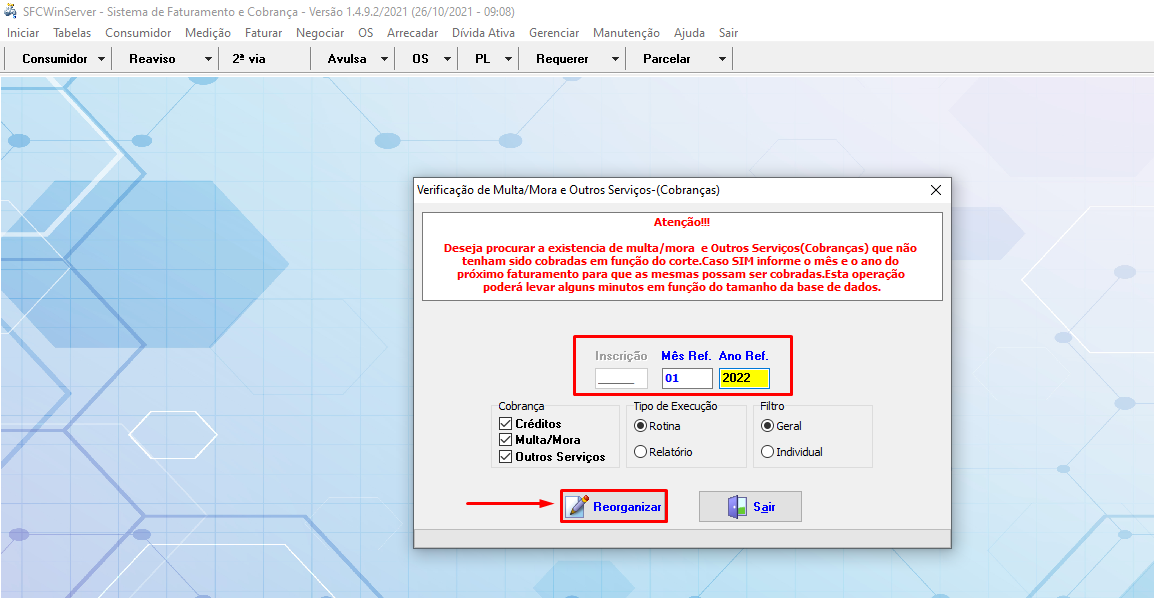
Task: Click the Sair door icon
Action: (737, 507)
